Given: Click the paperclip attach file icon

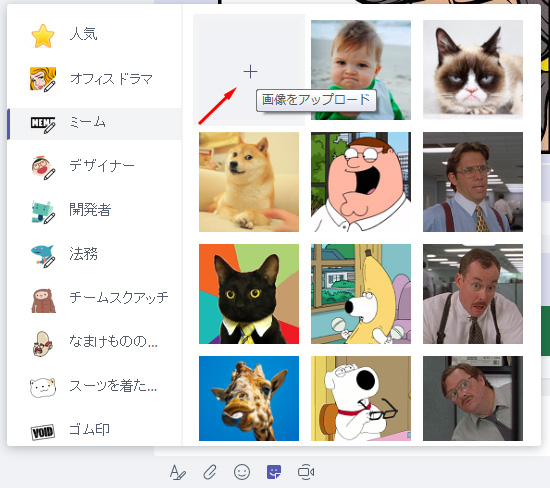Looking at the screenshot, I should [210, 472].
